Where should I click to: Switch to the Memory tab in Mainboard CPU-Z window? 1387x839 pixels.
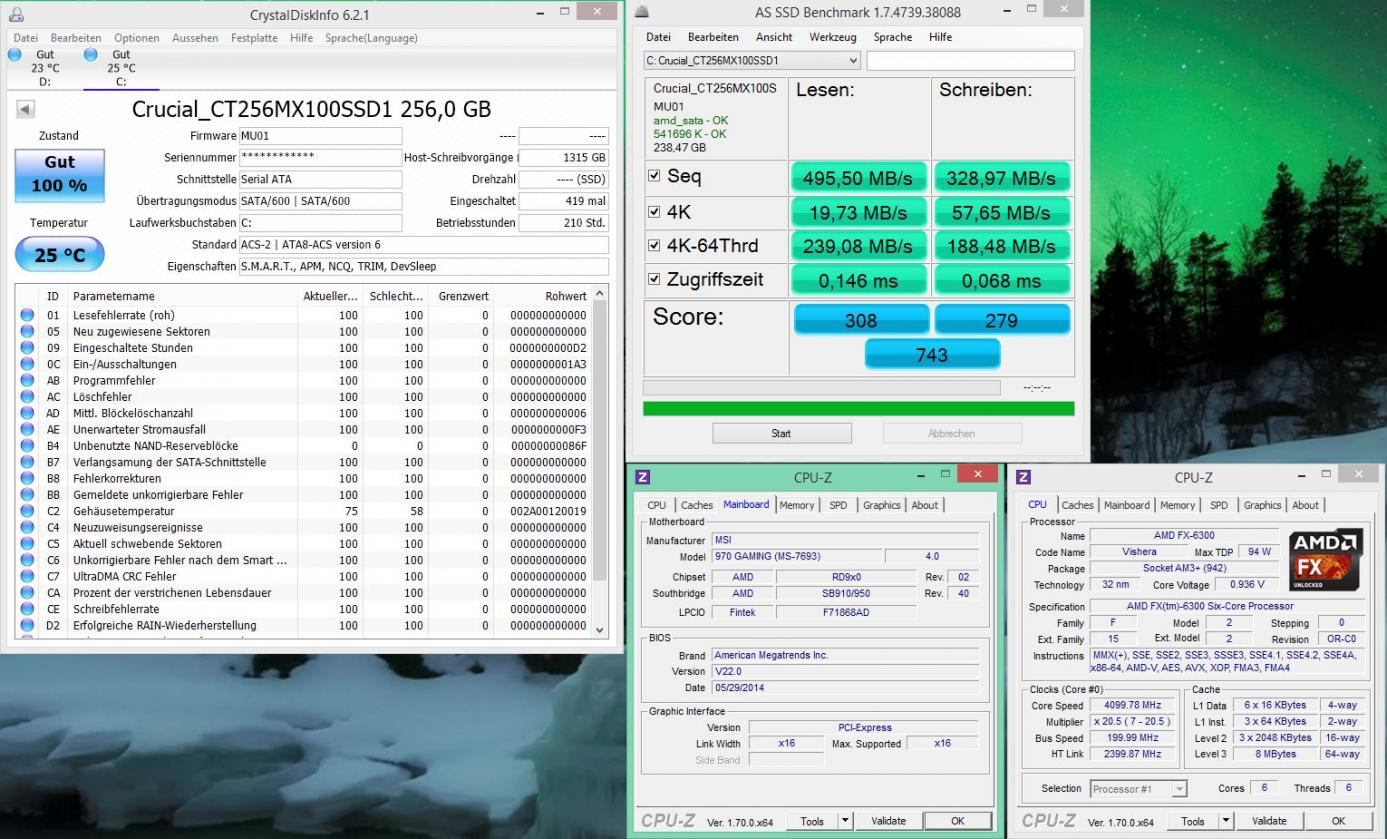(797, 505)
